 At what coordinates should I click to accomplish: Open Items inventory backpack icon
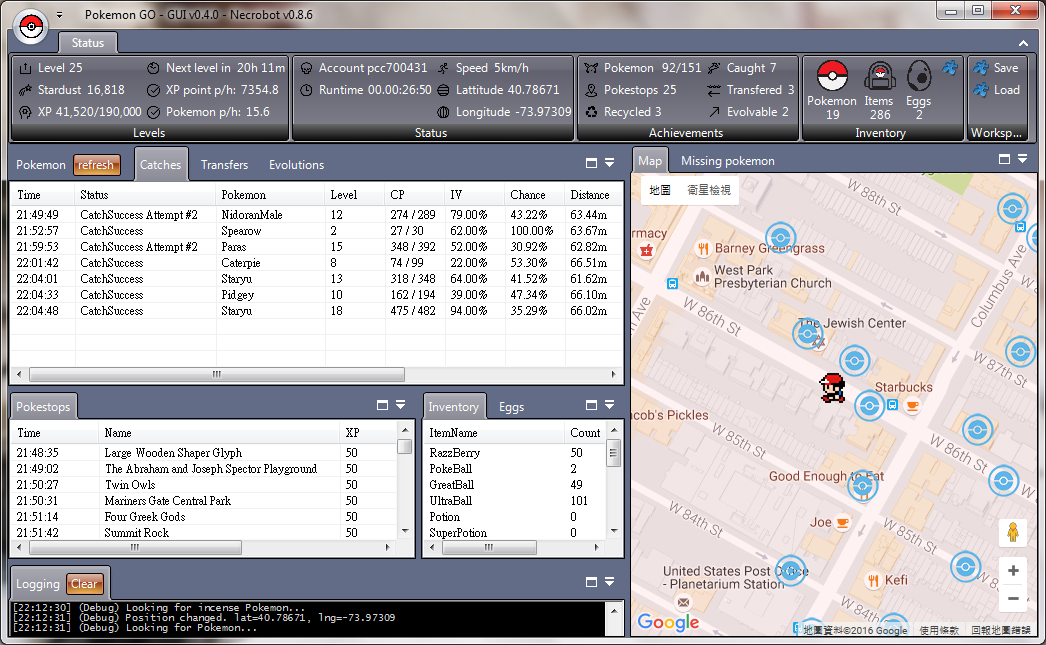pos(878,77)
